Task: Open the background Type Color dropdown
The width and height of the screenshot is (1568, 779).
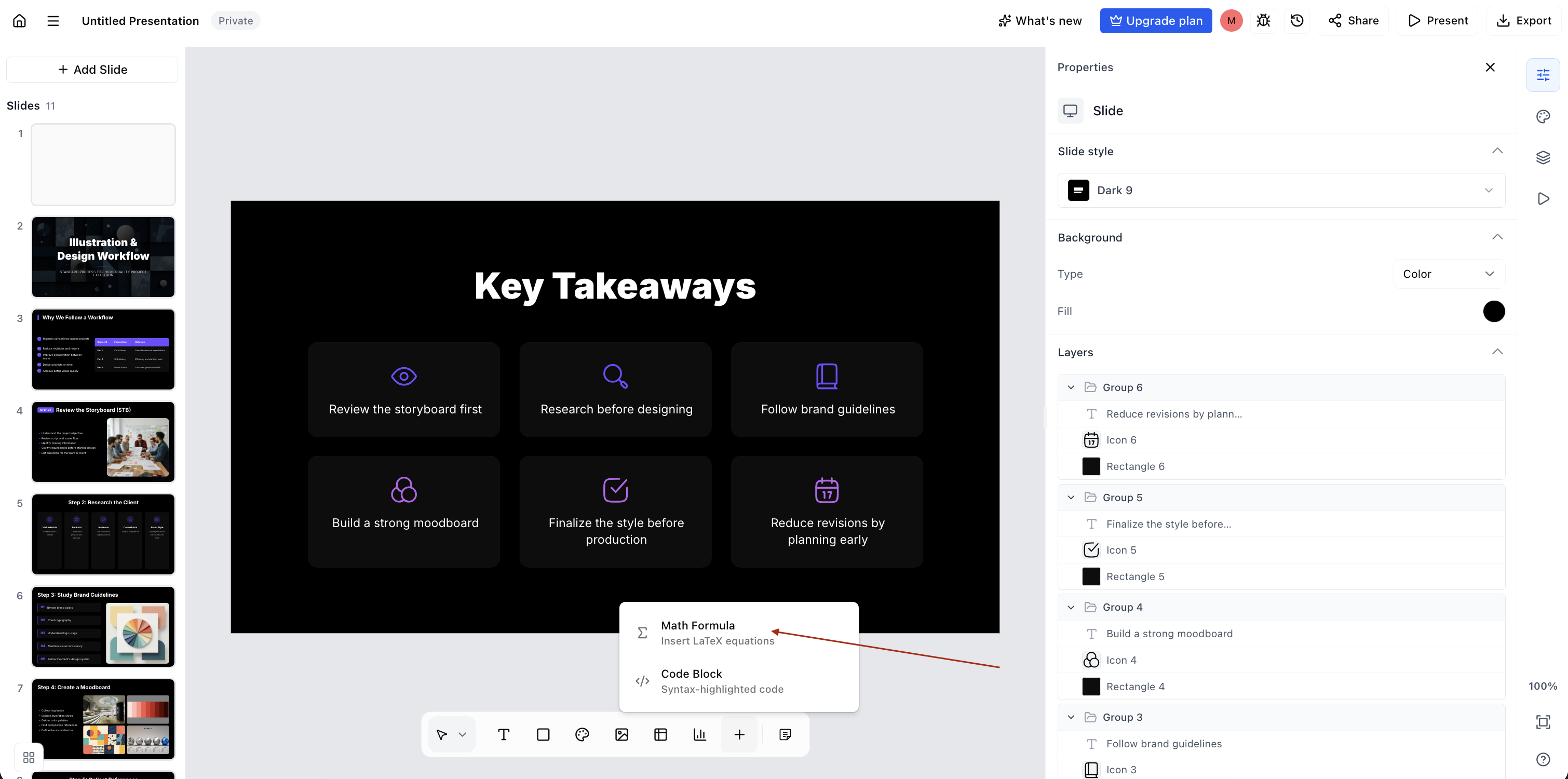Action: [x=1449, y=274]
